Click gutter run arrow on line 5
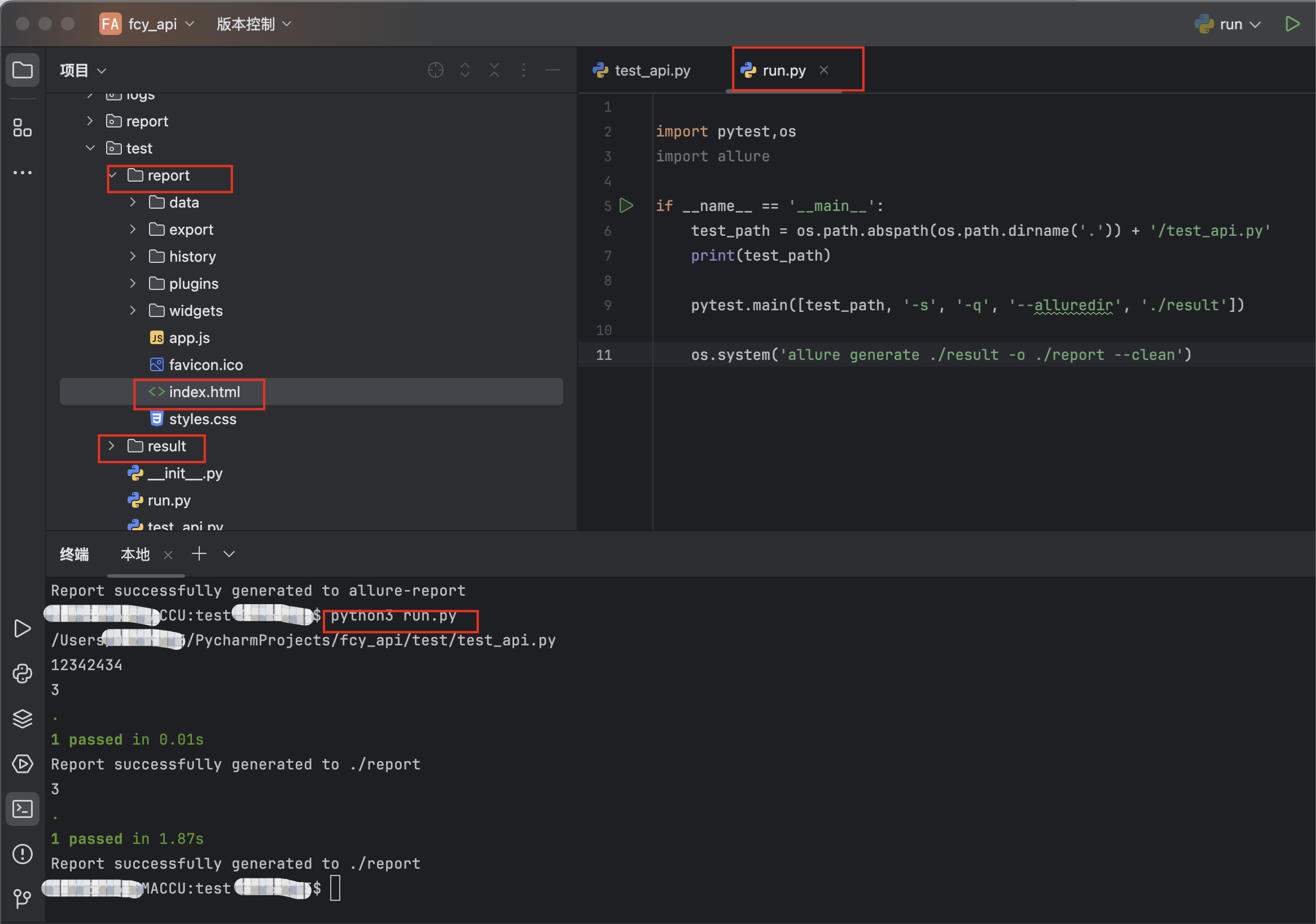The width and height of the screenshot is (1316, 924). coord(626,206)
